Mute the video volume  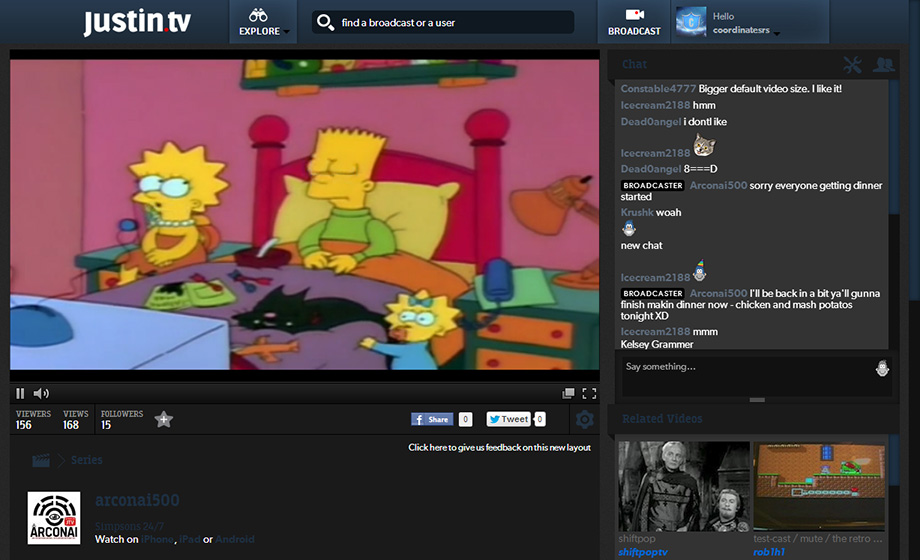click(41, 393)
